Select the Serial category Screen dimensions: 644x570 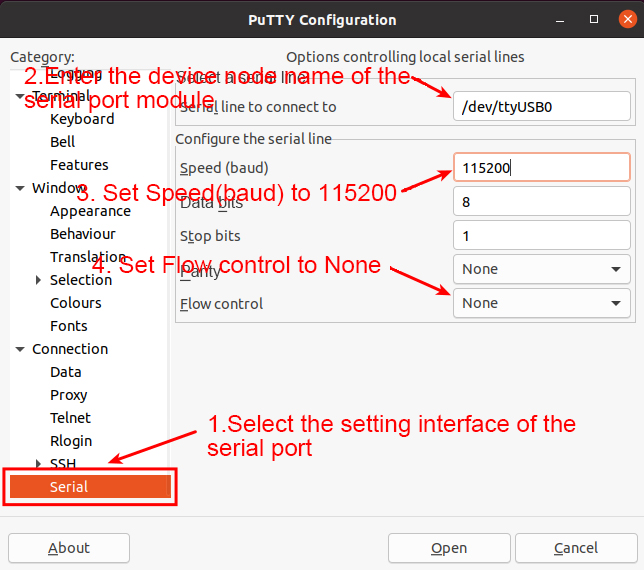pos(90,487)
